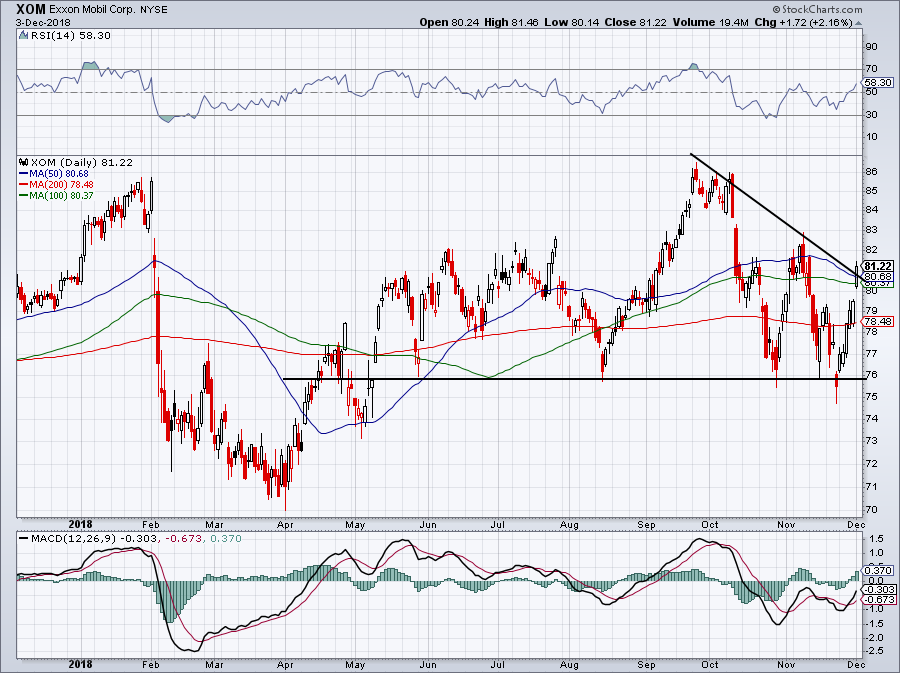Click the Nov label under the MACD panel
This screenshot has height=673, width=900.
click(786, 665)
